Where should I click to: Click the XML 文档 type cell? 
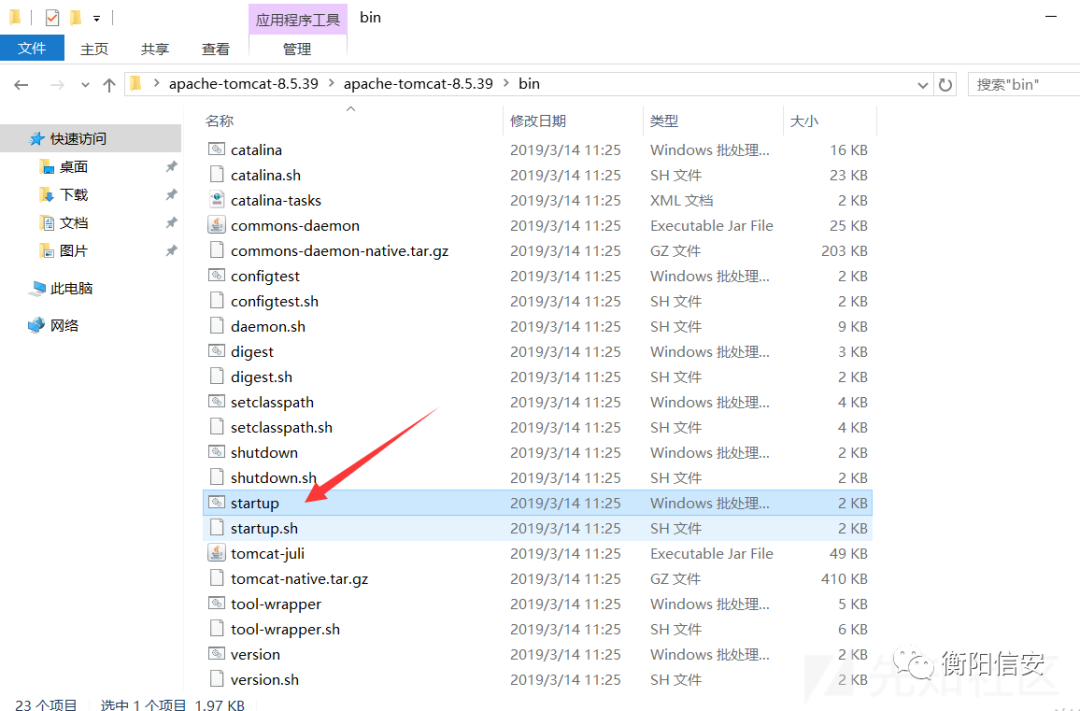(681, 200)
